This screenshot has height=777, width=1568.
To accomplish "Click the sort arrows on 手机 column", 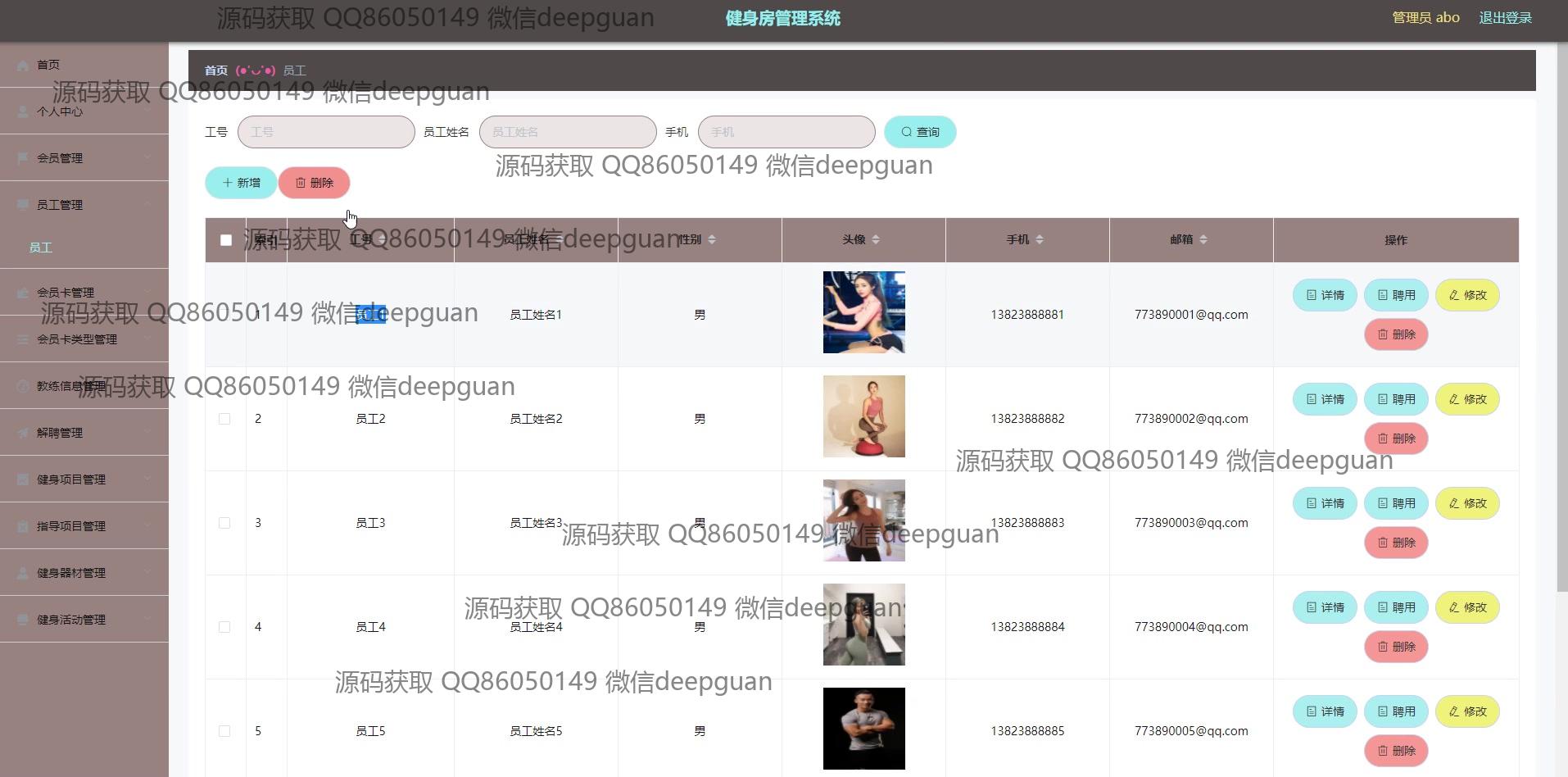I will click(1040, 239).
